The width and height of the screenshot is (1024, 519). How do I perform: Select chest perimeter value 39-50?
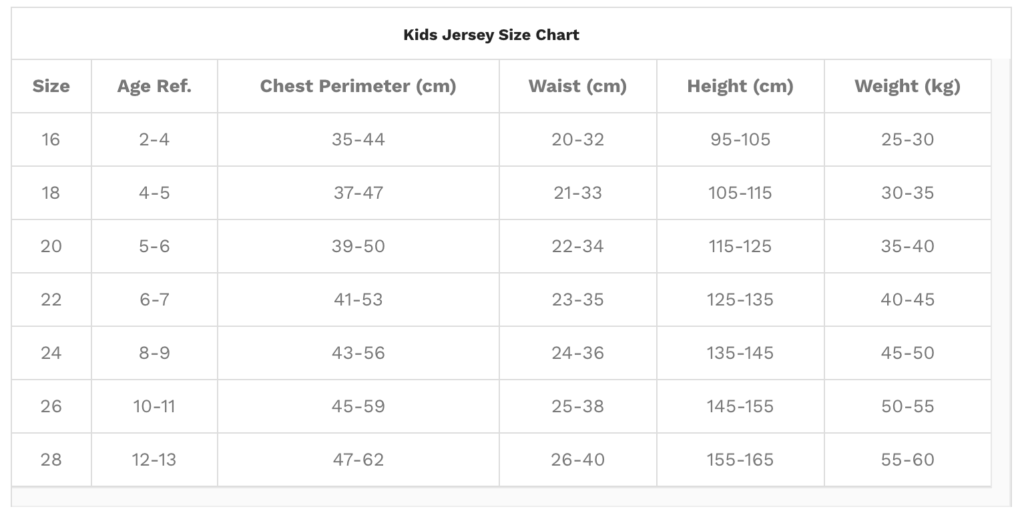358,246
